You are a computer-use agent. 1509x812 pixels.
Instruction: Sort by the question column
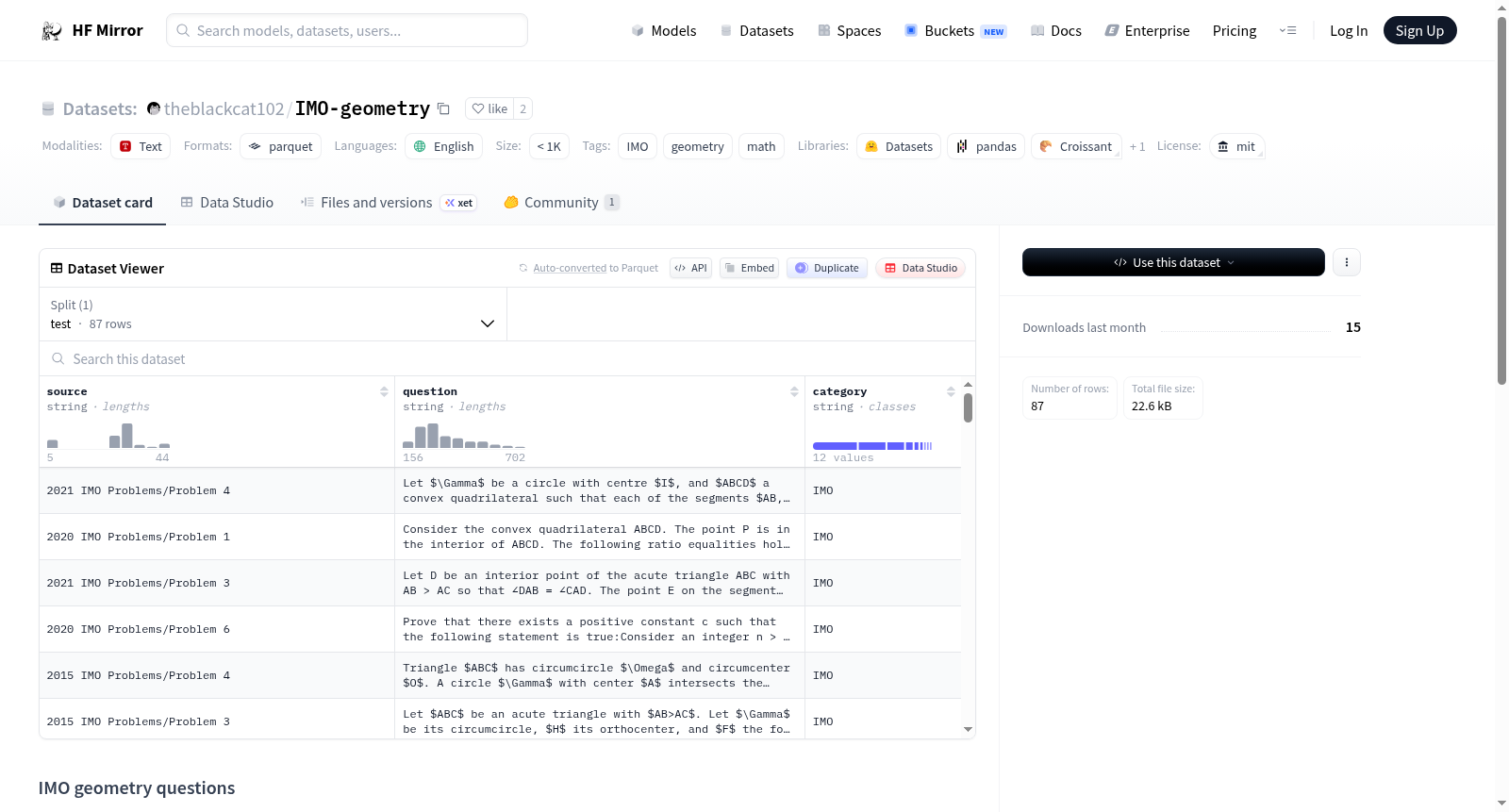(x=794, y=391)
